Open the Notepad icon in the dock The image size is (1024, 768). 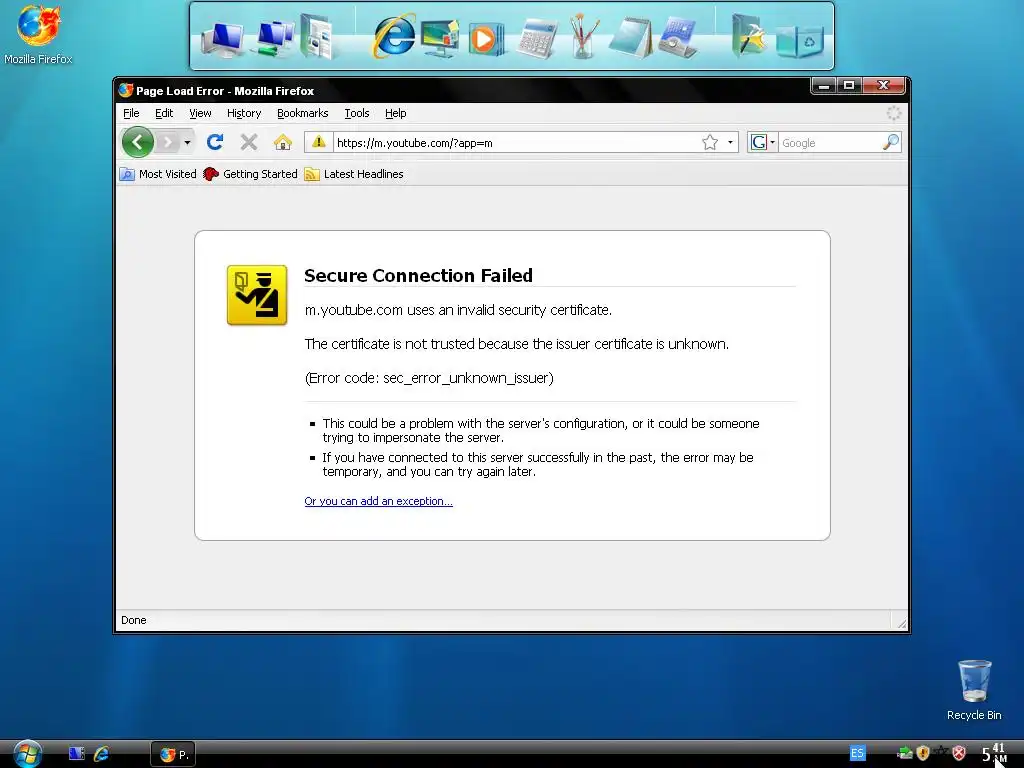[631, 38]
